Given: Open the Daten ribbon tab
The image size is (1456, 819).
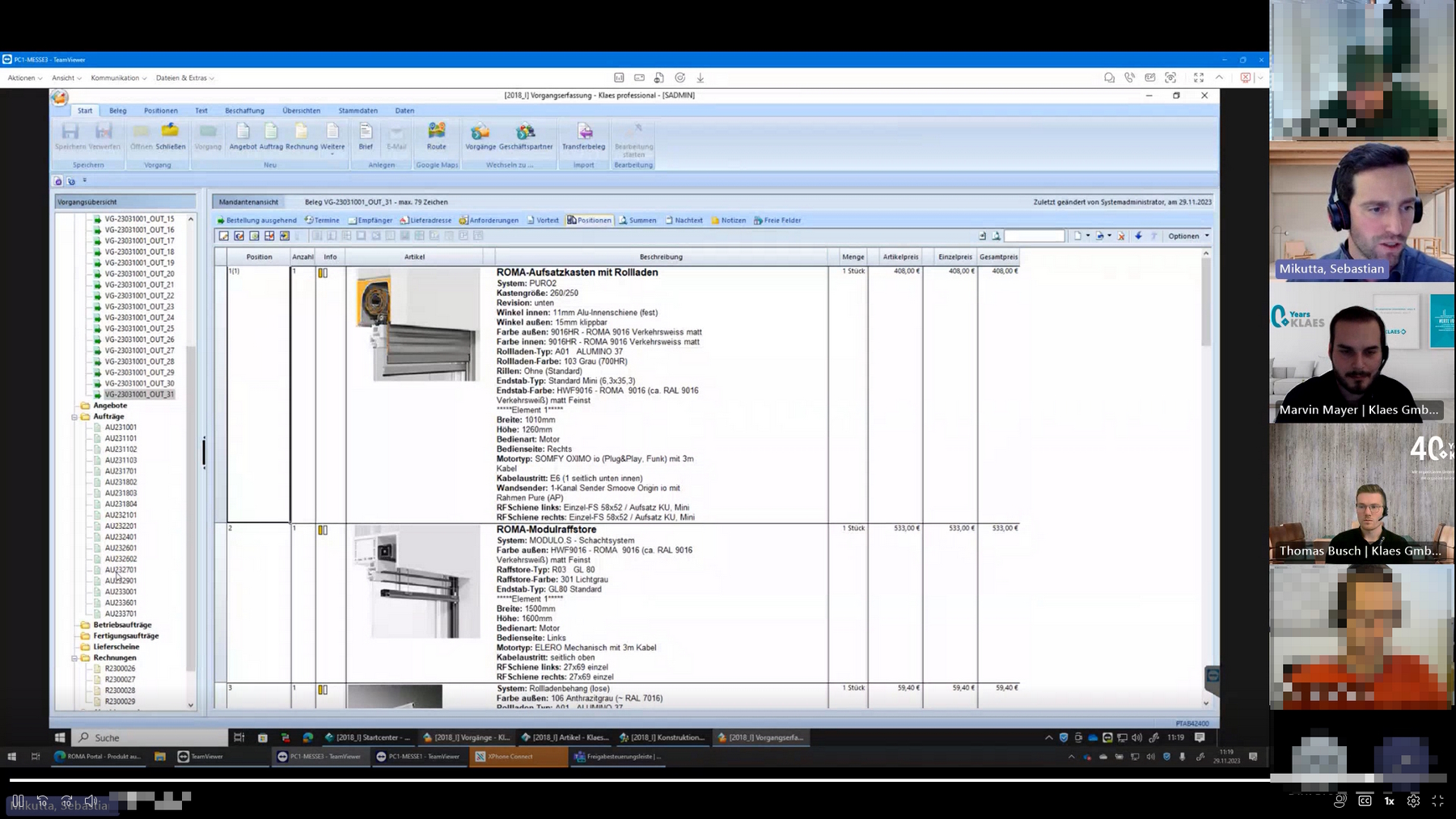Looking at the screenshot, I should [404, 111].
